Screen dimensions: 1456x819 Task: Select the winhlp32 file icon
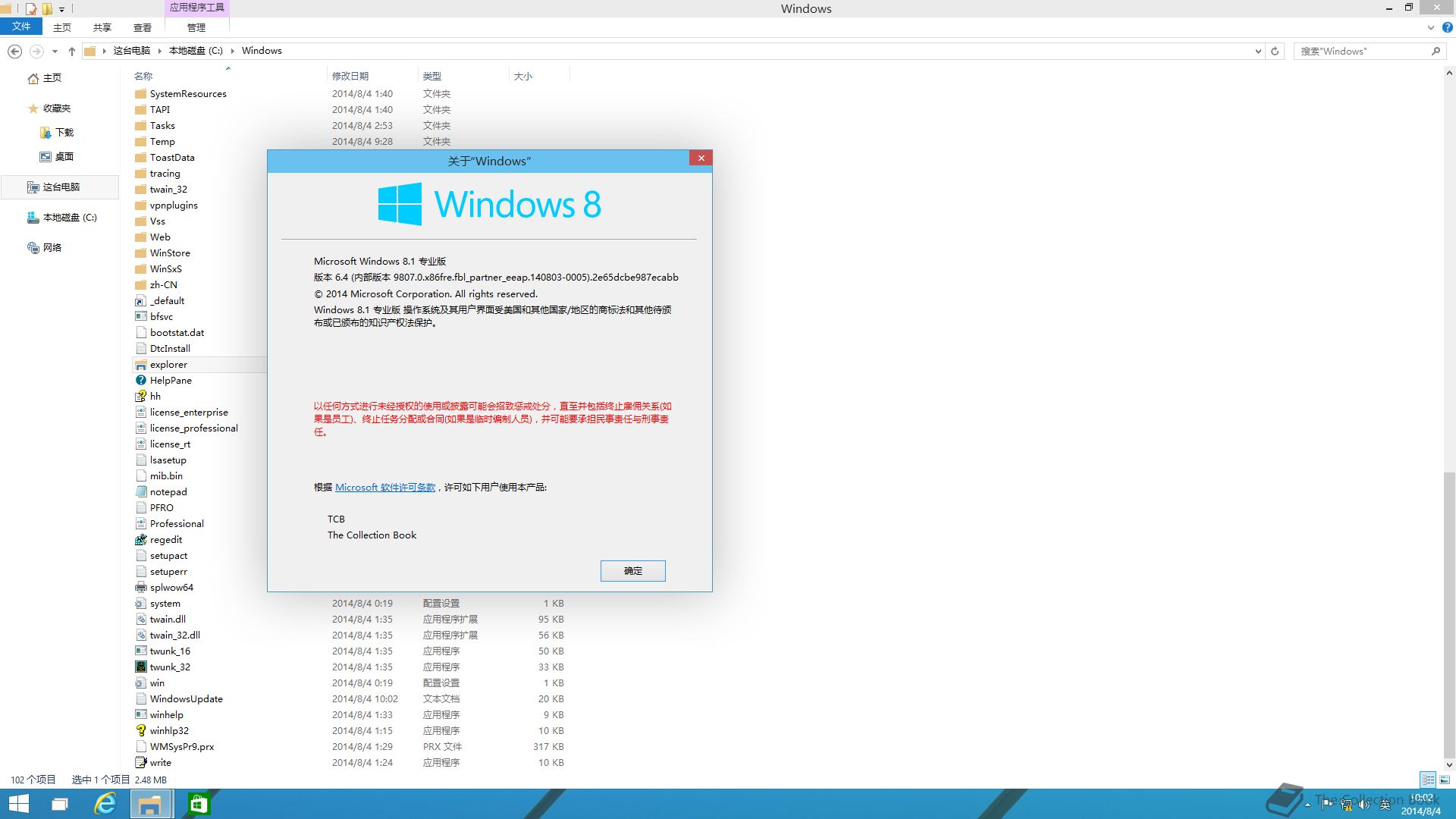[x=140, y=731]
